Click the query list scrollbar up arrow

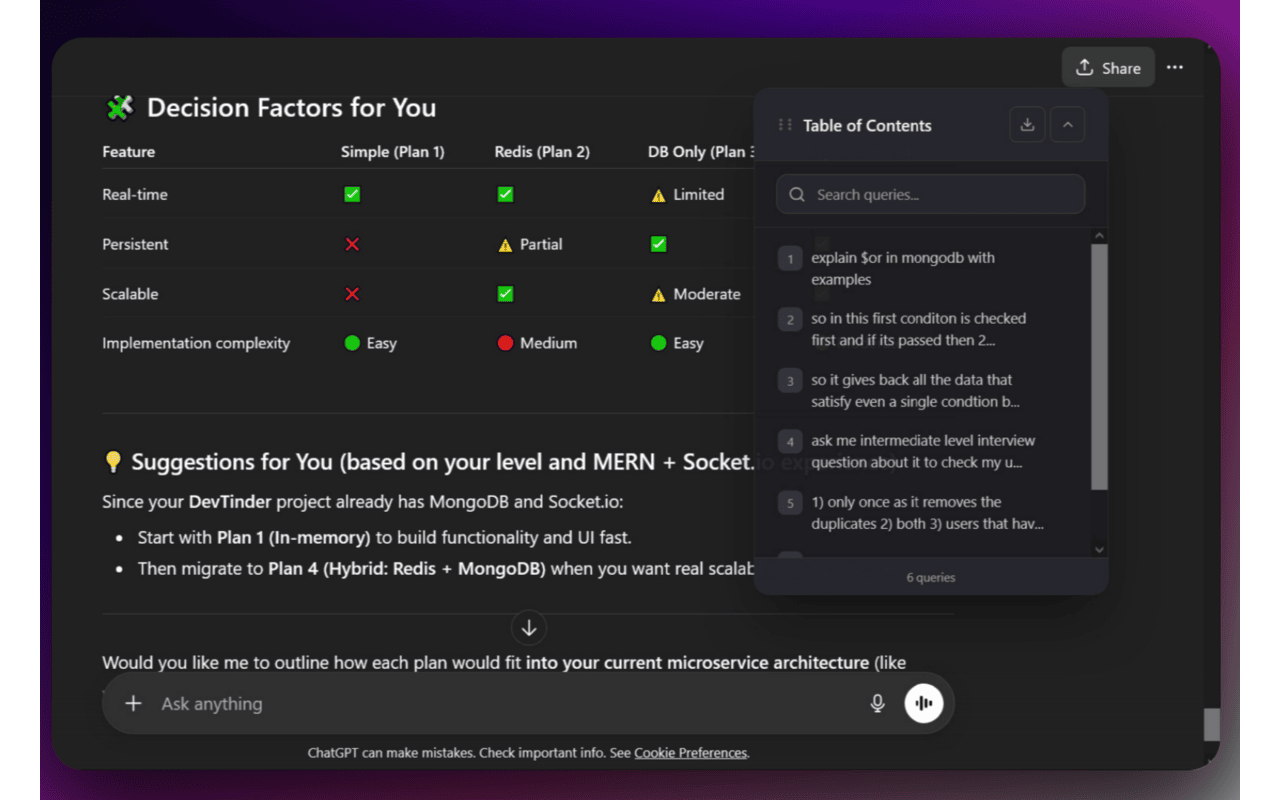(1100, 237)
